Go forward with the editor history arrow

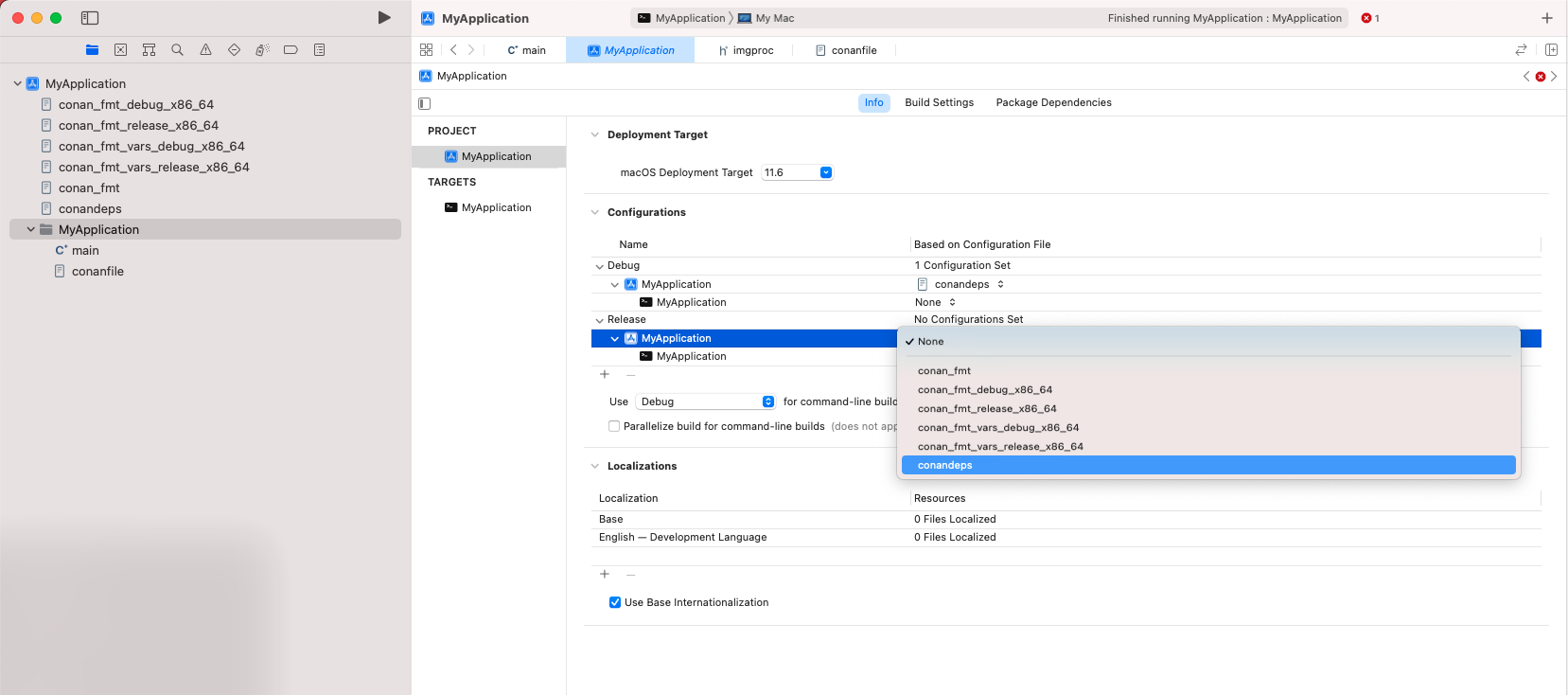[x=471, y=50]
